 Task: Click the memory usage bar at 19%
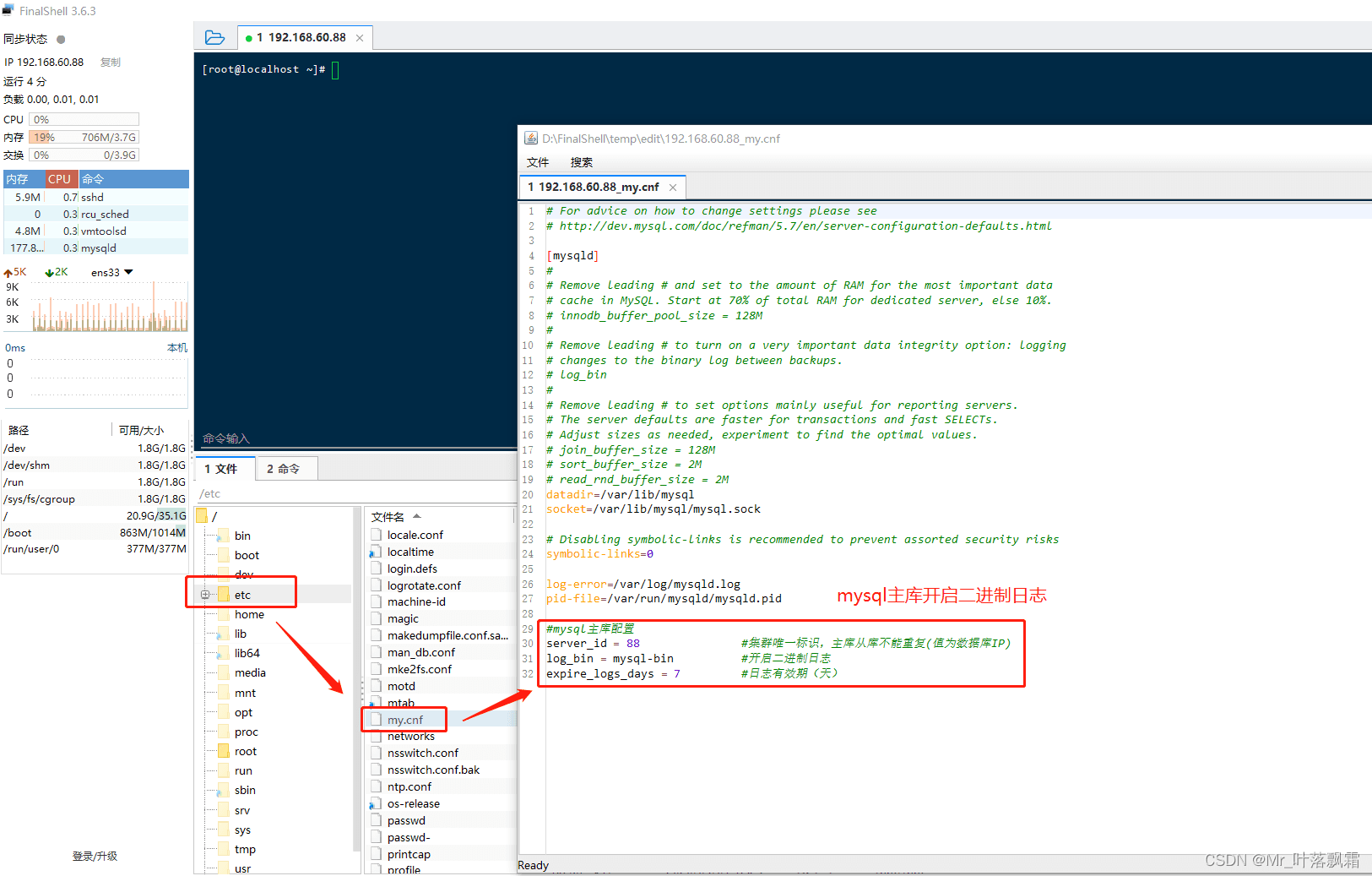(84, 137)
